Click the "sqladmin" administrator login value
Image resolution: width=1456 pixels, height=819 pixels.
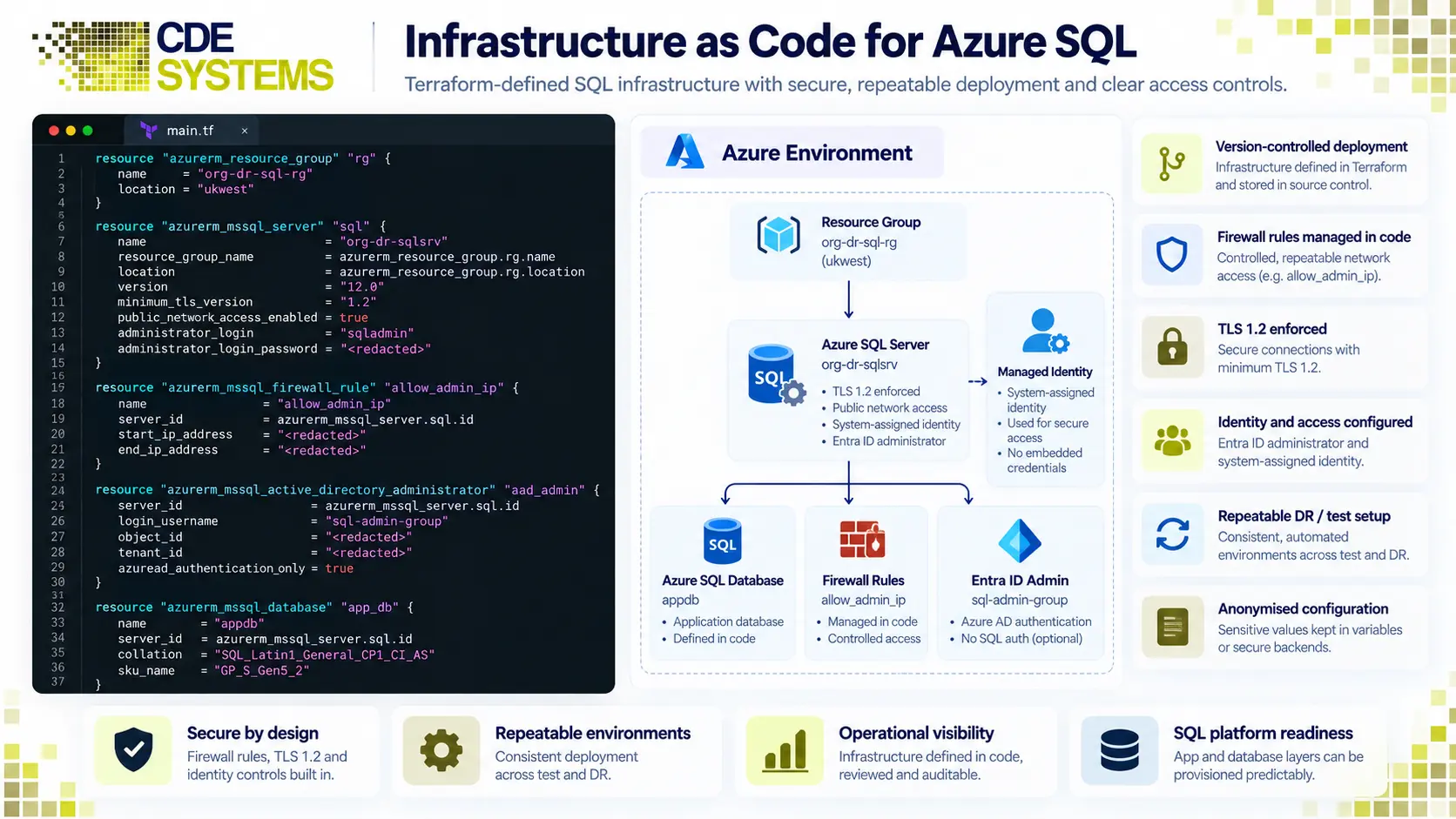[376, 333]
